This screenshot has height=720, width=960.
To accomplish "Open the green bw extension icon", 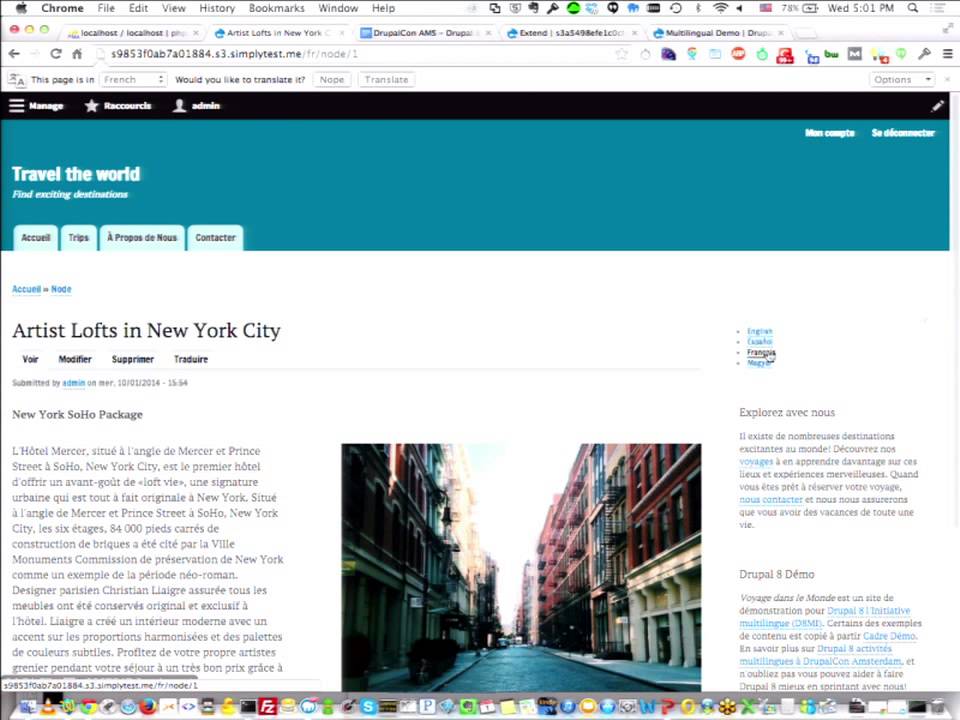I will (x=831, y=54).
